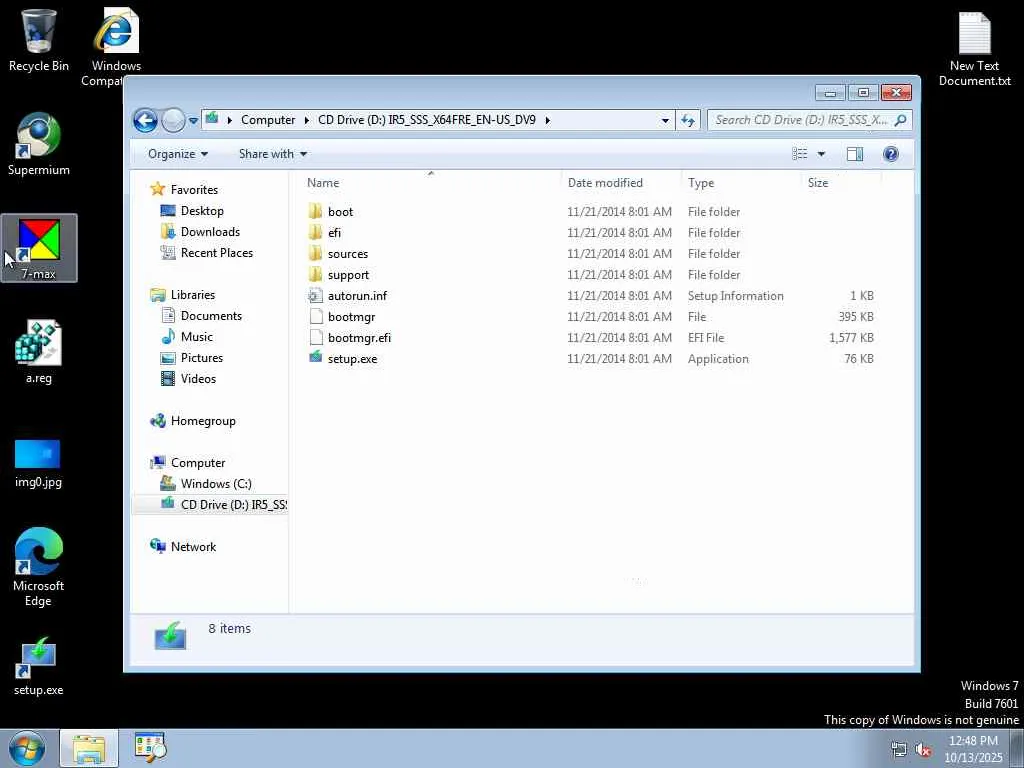The image size is (1024, 768).
Task: Show the preview pane
Action: point(854,153)
